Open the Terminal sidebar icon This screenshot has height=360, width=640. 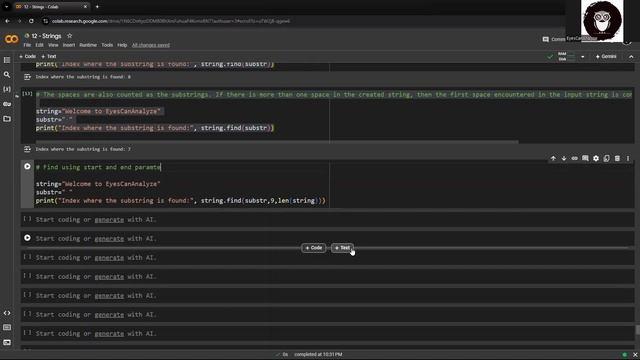point(7,342)
